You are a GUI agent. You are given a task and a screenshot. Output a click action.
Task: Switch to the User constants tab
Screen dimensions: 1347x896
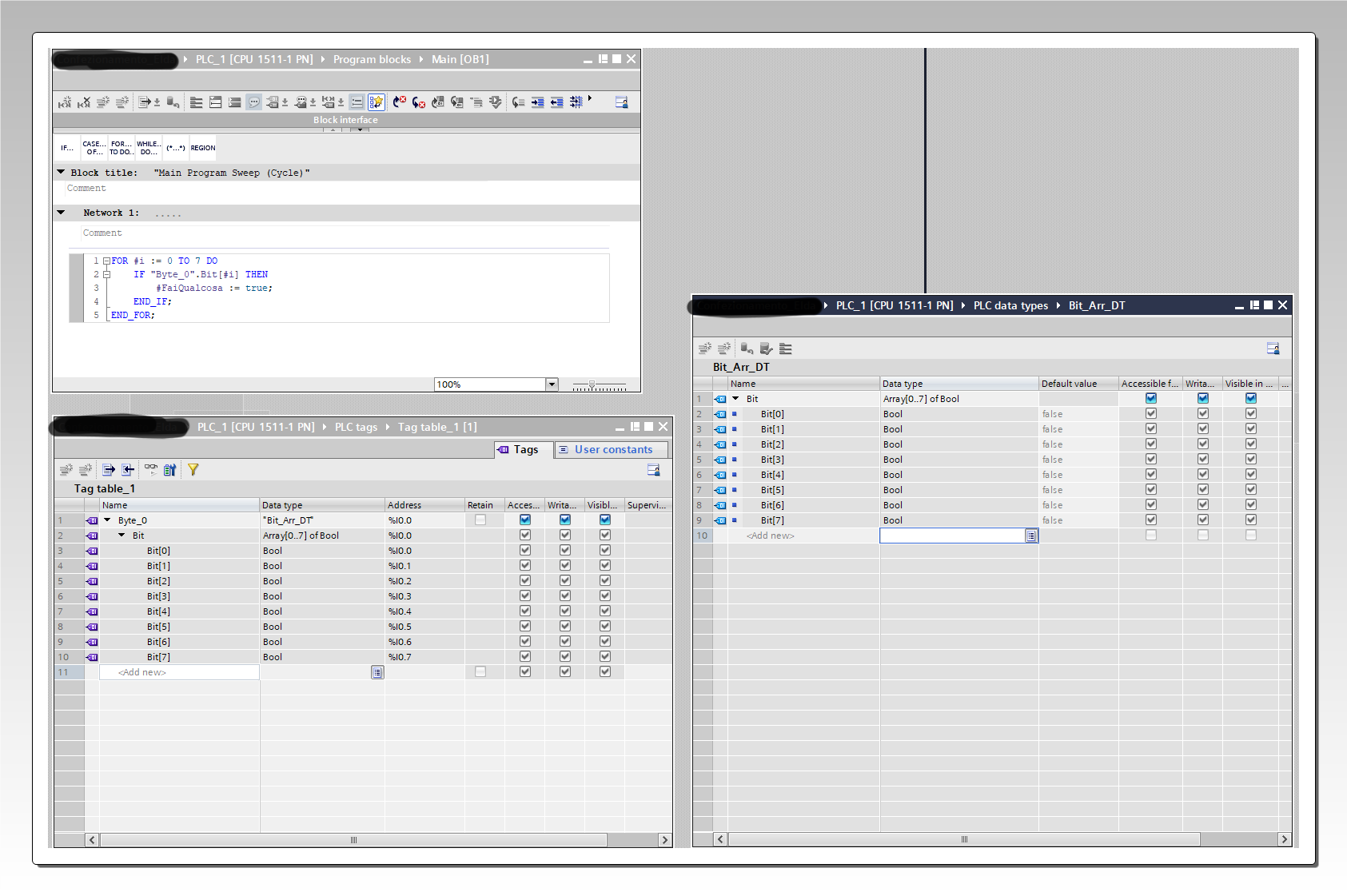coord(612,450)
